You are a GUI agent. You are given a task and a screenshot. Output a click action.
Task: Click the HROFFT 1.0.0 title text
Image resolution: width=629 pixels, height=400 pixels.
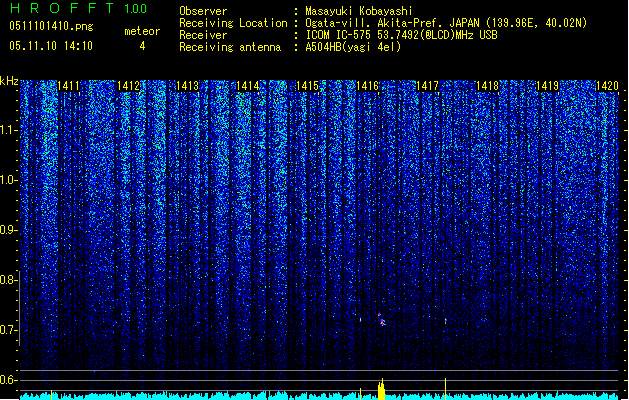tap(79, 8)
